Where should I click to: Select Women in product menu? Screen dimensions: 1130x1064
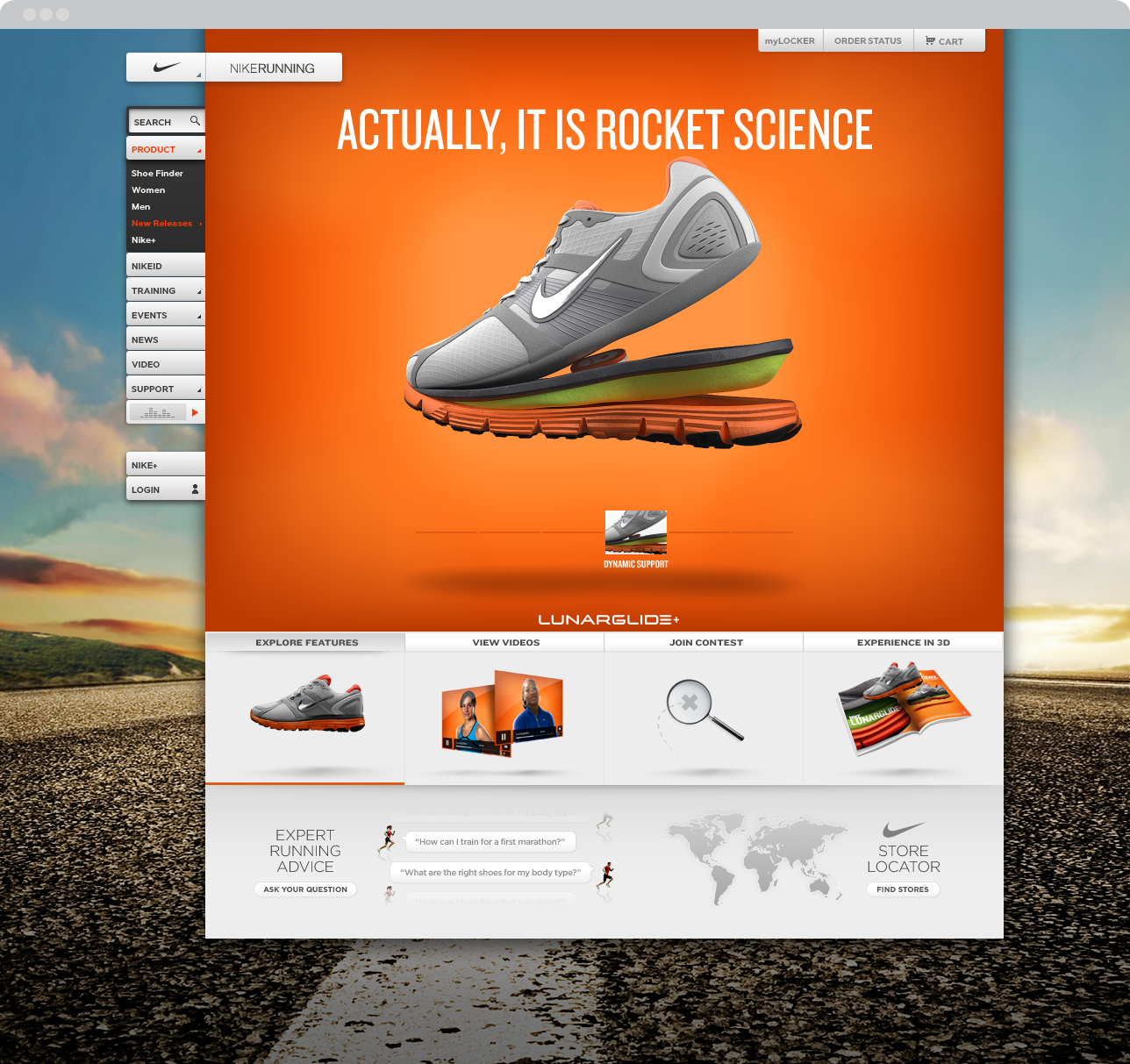tap(148, 189)
